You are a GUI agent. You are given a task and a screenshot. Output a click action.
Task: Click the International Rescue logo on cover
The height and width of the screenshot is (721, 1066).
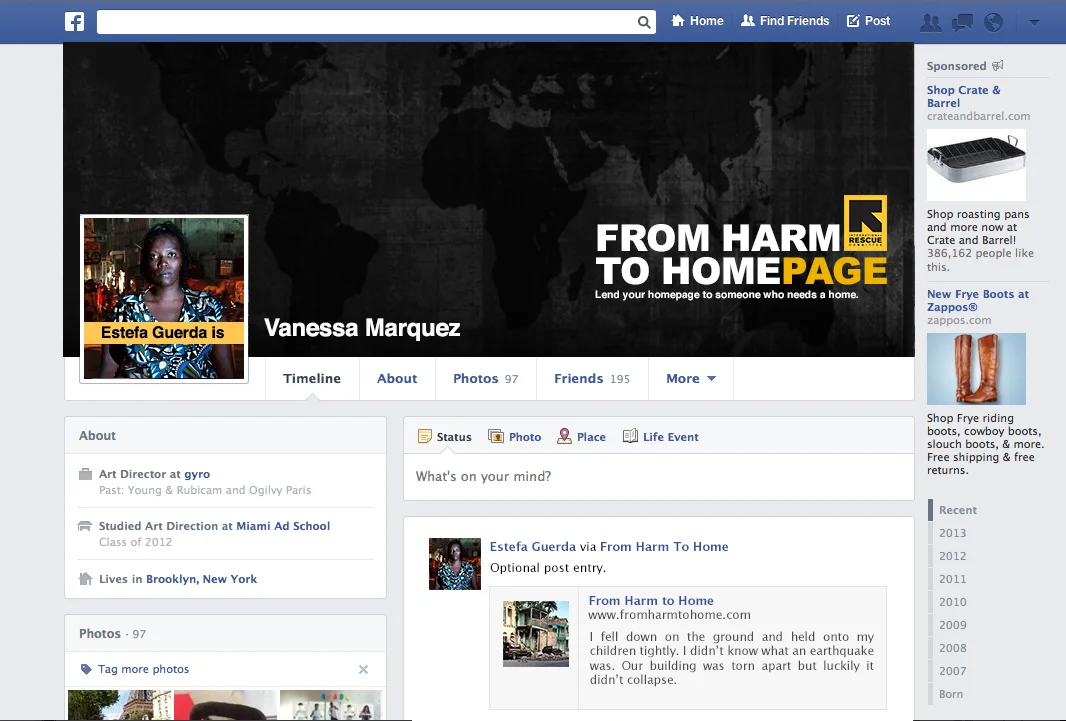pyautogui.click(x=865, y=223)
